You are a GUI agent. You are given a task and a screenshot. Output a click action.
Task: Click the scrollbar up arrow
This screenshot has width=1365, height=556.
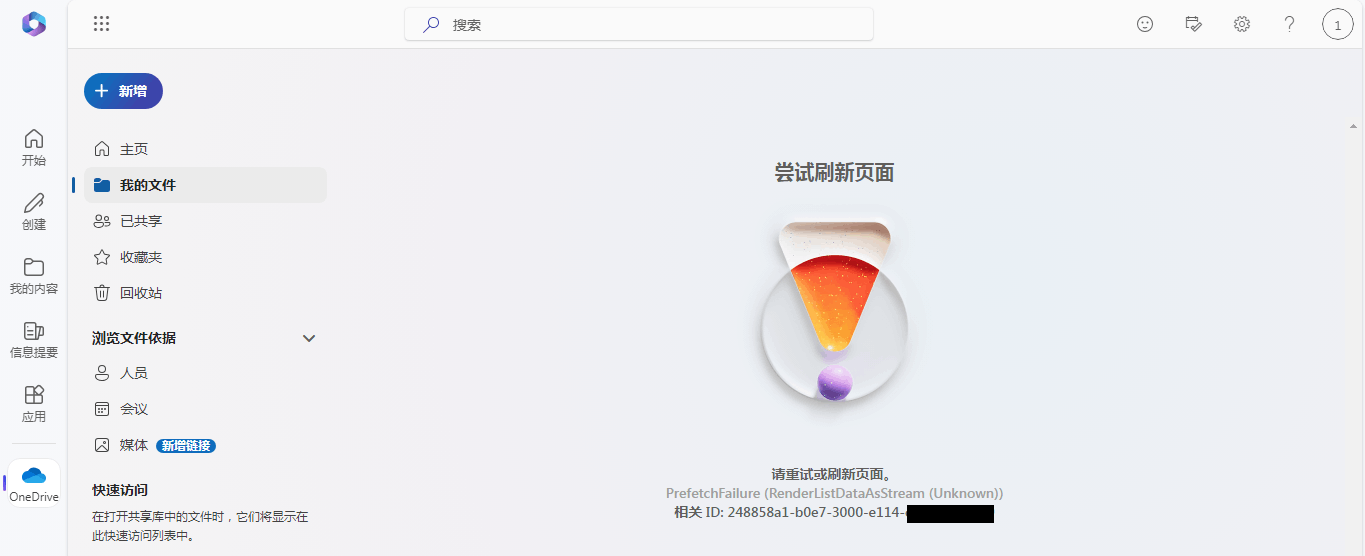(x=1353, y=127)
